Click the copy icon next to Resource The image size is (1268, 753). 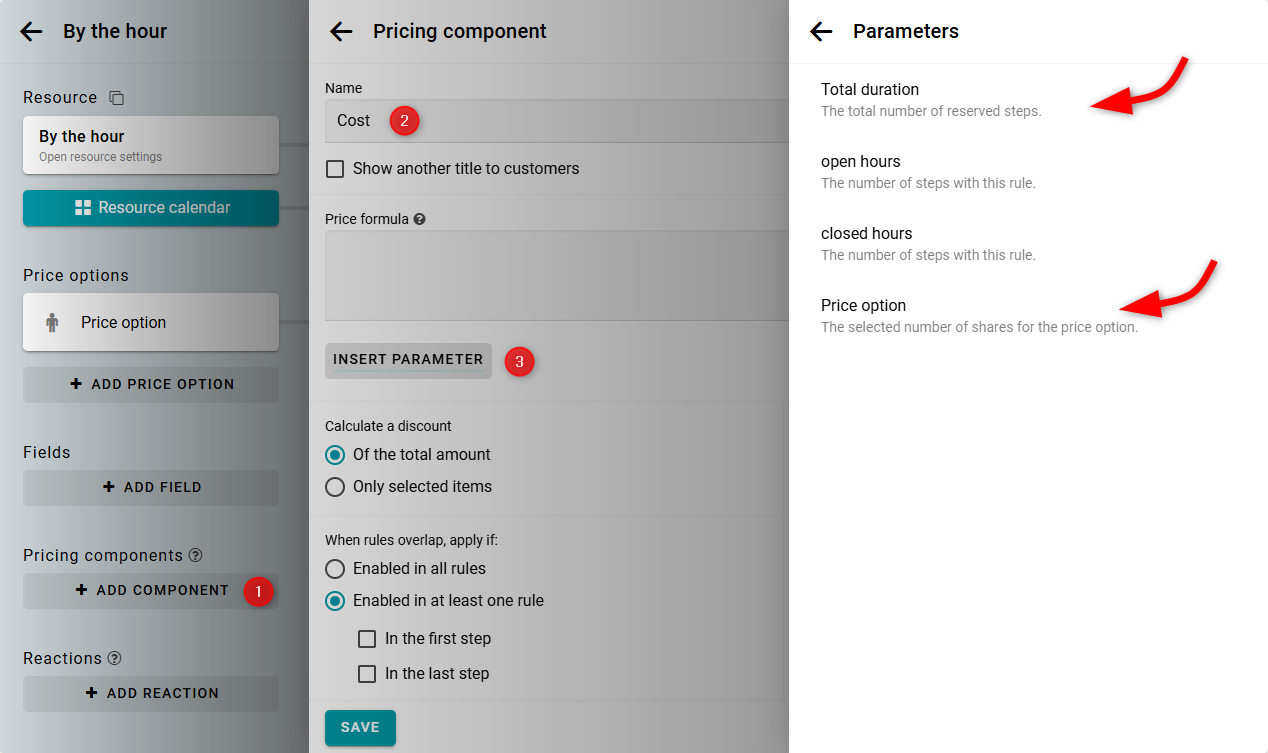(117, 98)
